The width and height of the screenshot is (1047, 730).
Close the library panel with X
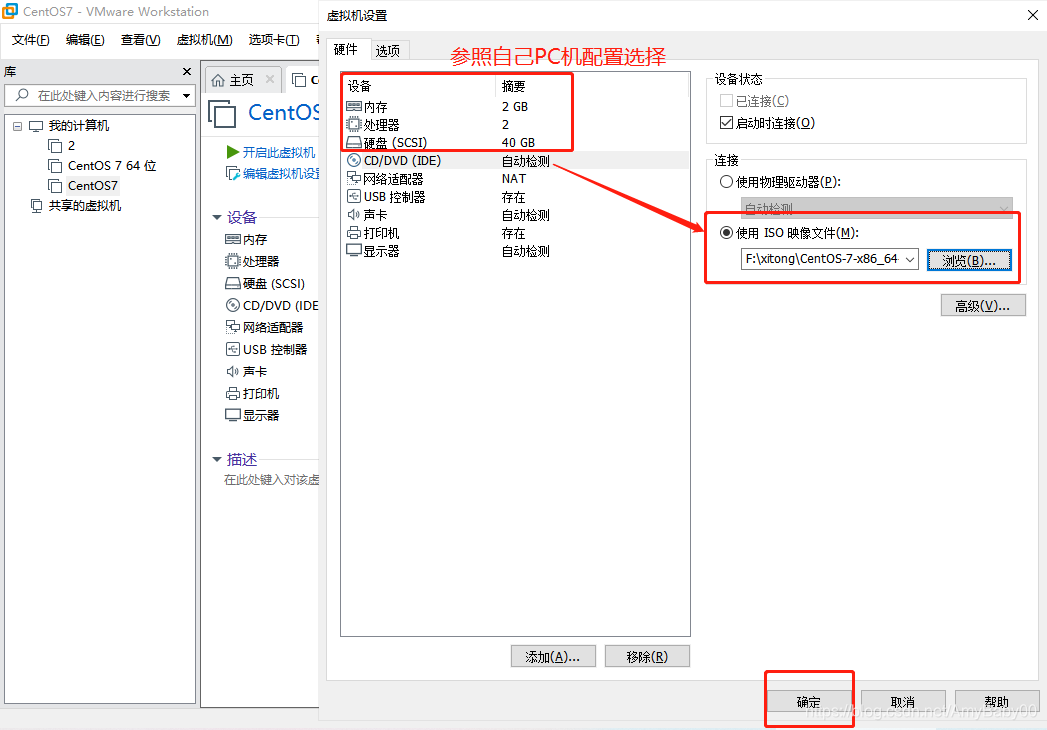tap(187, 71)
